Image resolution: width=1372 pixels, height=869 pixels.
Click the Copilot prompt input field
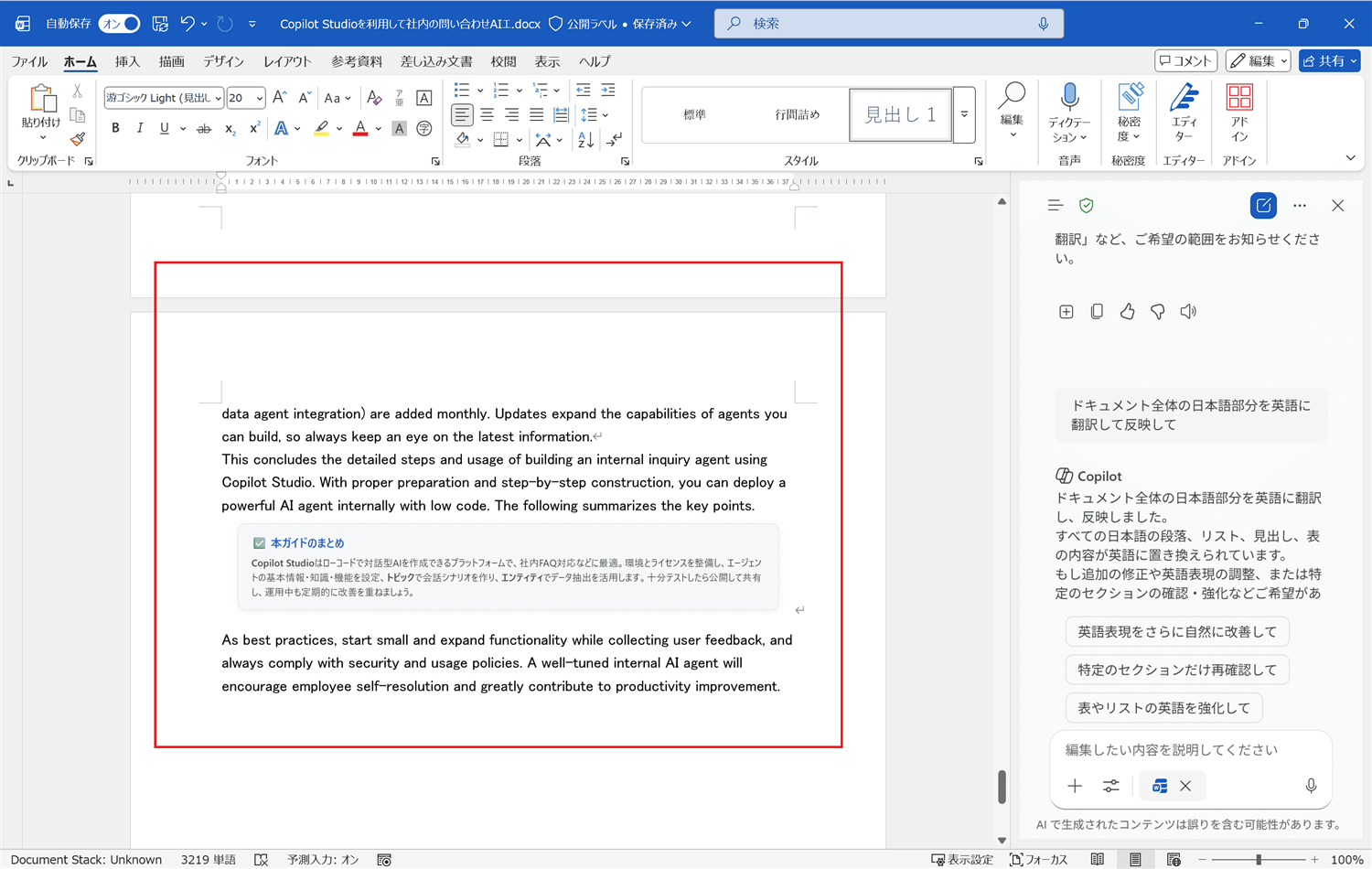[x=1189, y=750]
